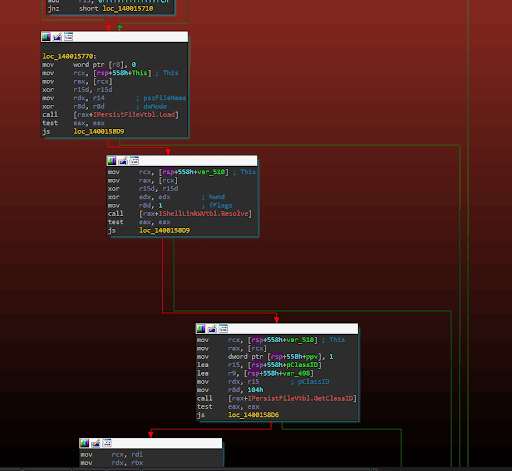The image size is (512, 471).
Task: Click the 'mov rdx, r15 ; pClassID' line
Action: pyautogui.click(x=263, y=382)
